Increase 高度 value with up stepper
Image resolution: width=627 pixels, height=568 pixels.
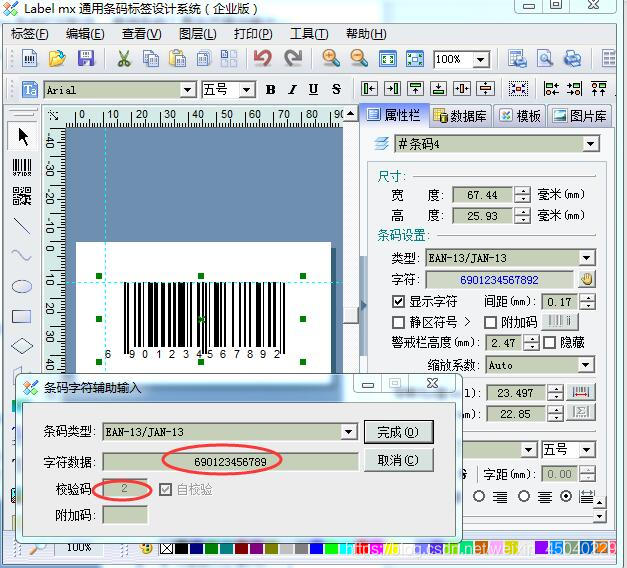coord(522,212)
